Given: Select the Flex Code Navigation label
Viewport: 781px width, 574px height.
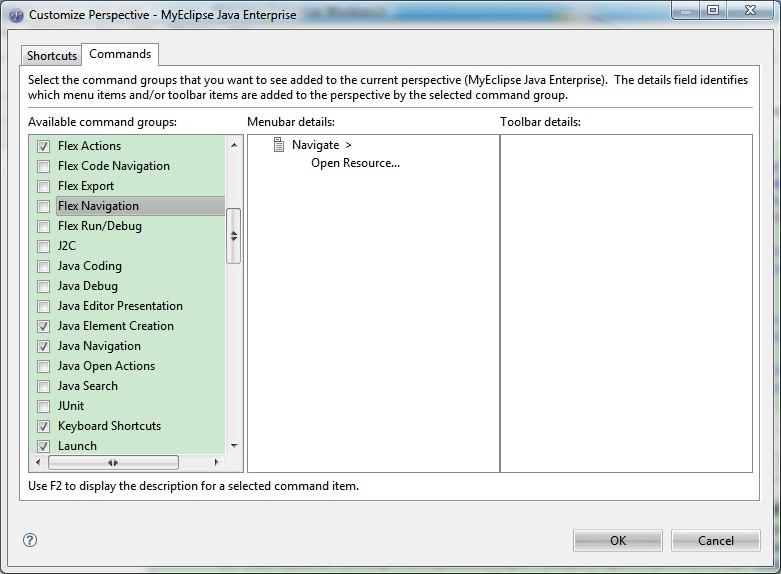Looking at the screenshot, I should [114, 166].
